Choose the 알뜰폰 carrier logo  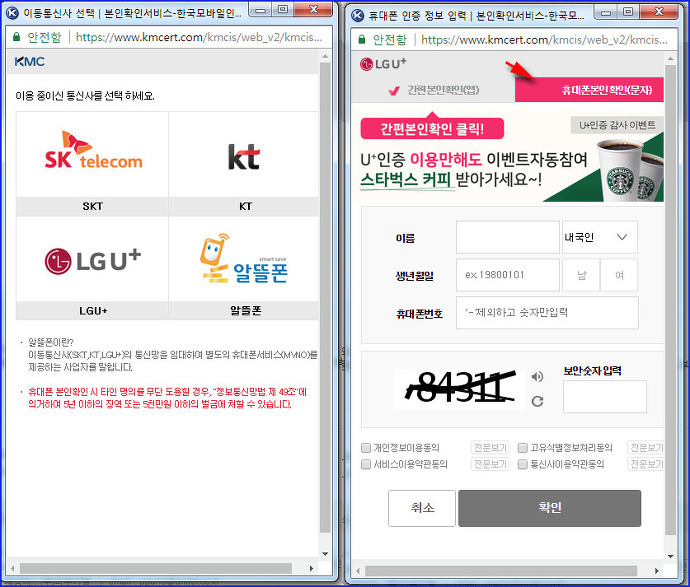[x=243, y=258]
